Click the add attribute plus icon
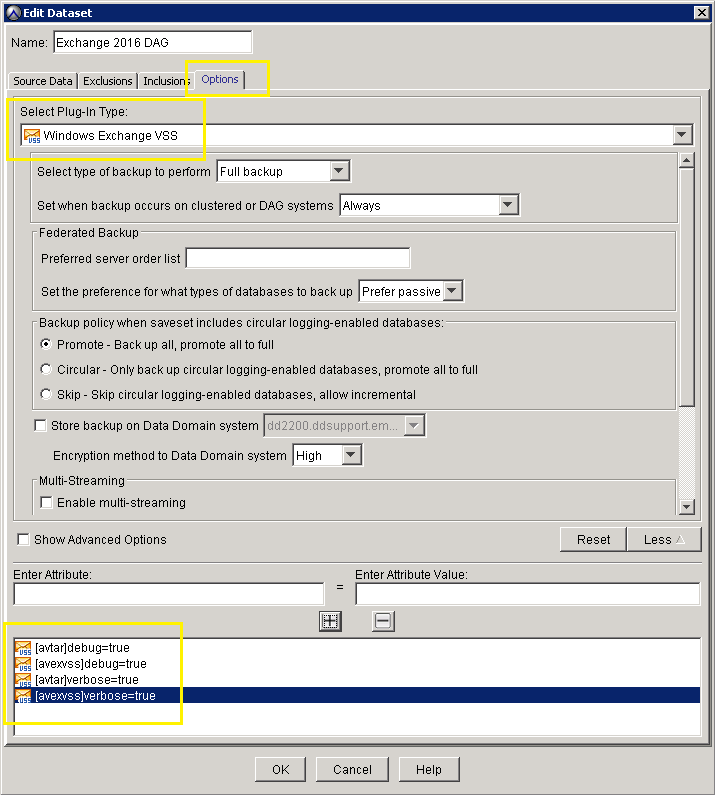 point(330,621)
